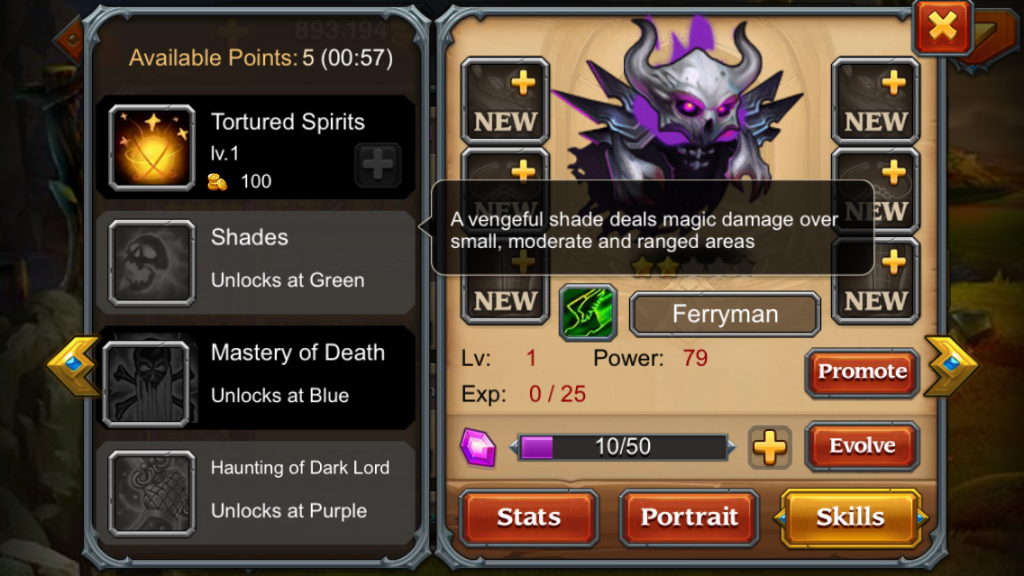Open the Stats tab
This screenshot has width=1024, height=576.
click(x=529, y=517)
